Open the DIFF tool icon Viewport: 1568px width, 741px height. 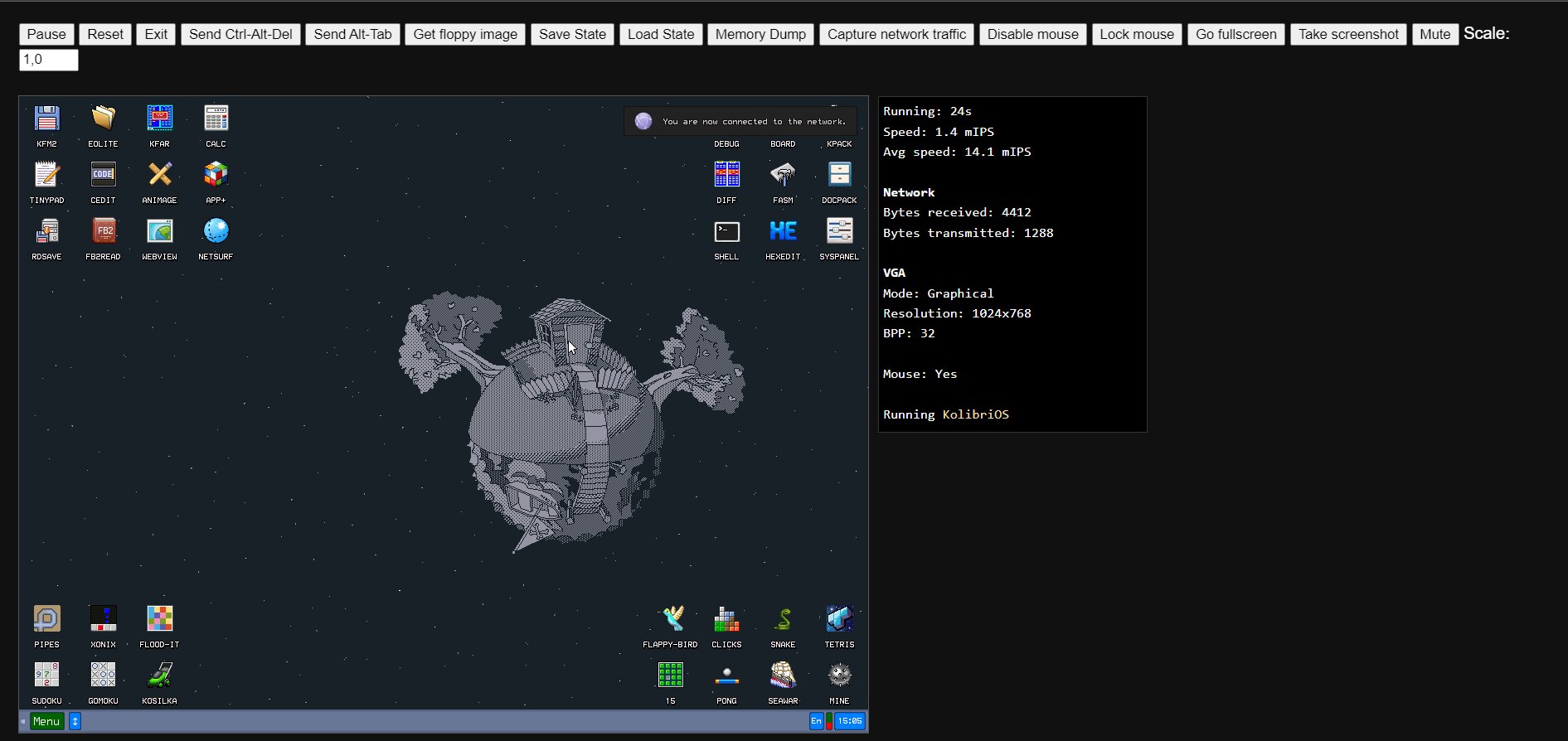[x=726, y=175]
